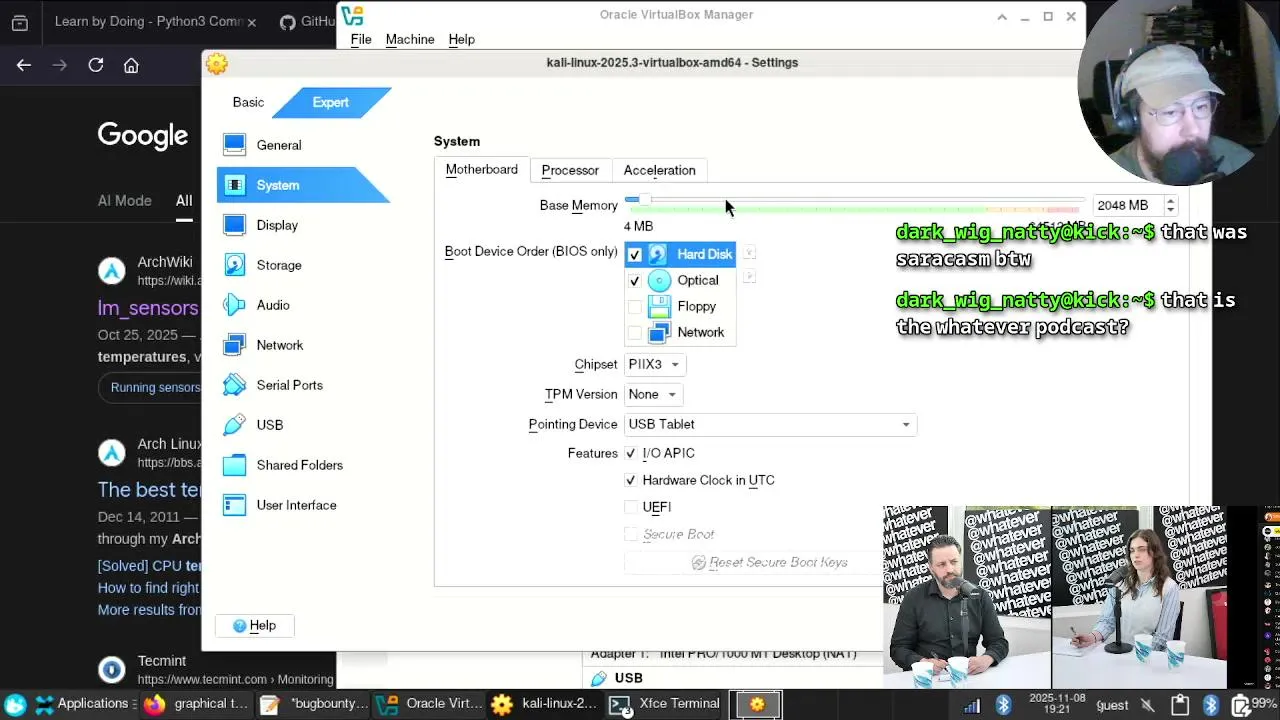Viewport: 1280px width, 720px height.
Task: Switch to Motherboard tab
Action: pyautogui.click(x=481, y=170)
